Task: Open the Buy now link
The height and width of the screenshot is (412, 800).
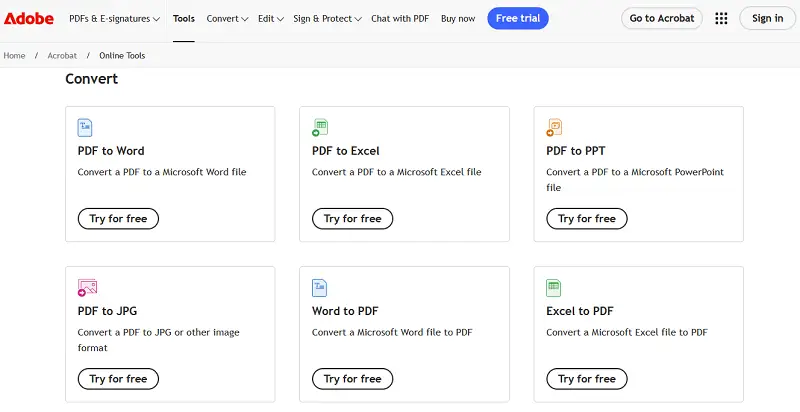Action: [x=458, y=18]
